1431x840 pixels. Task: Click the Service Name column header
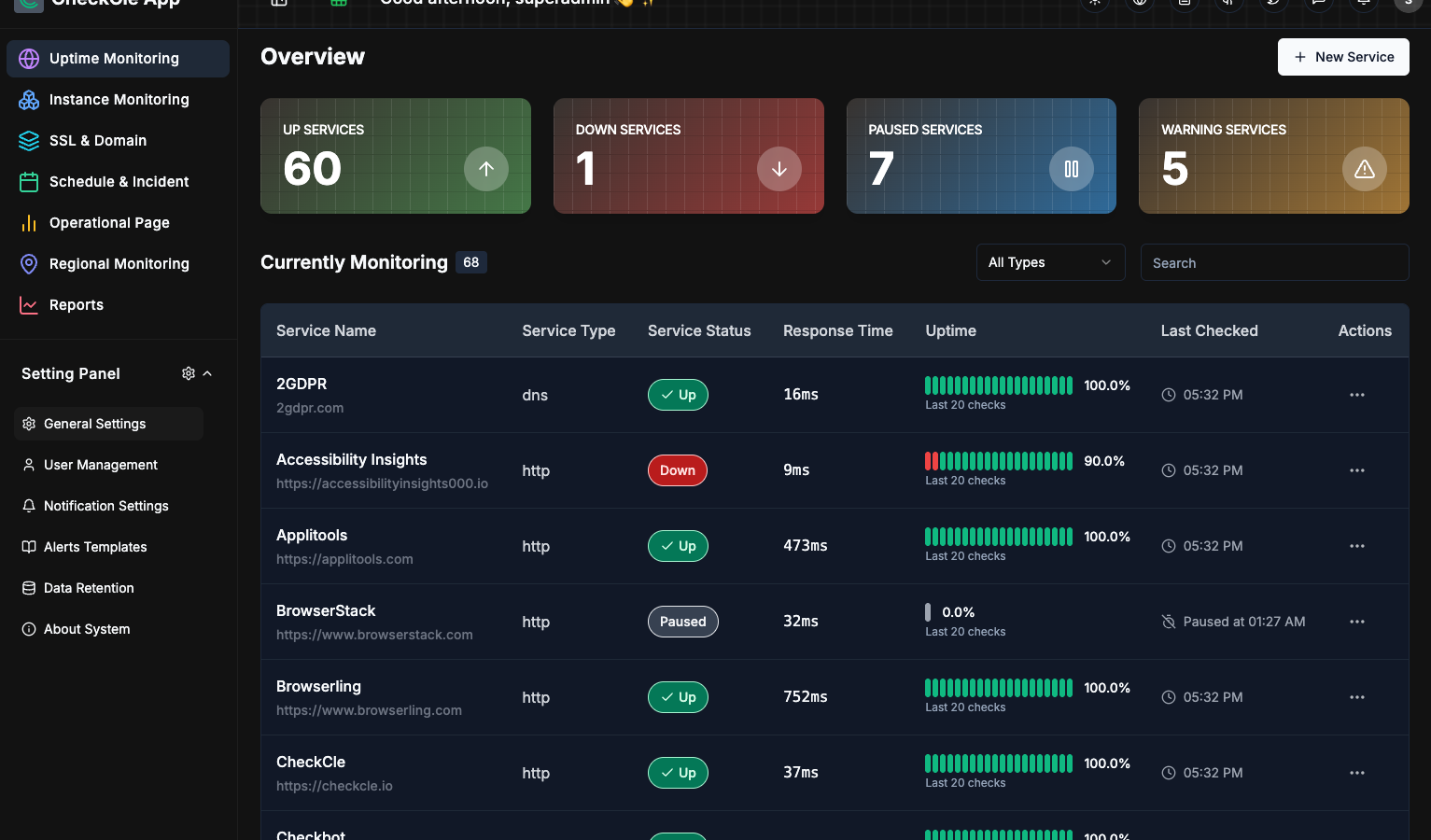[x=326, y=330]
